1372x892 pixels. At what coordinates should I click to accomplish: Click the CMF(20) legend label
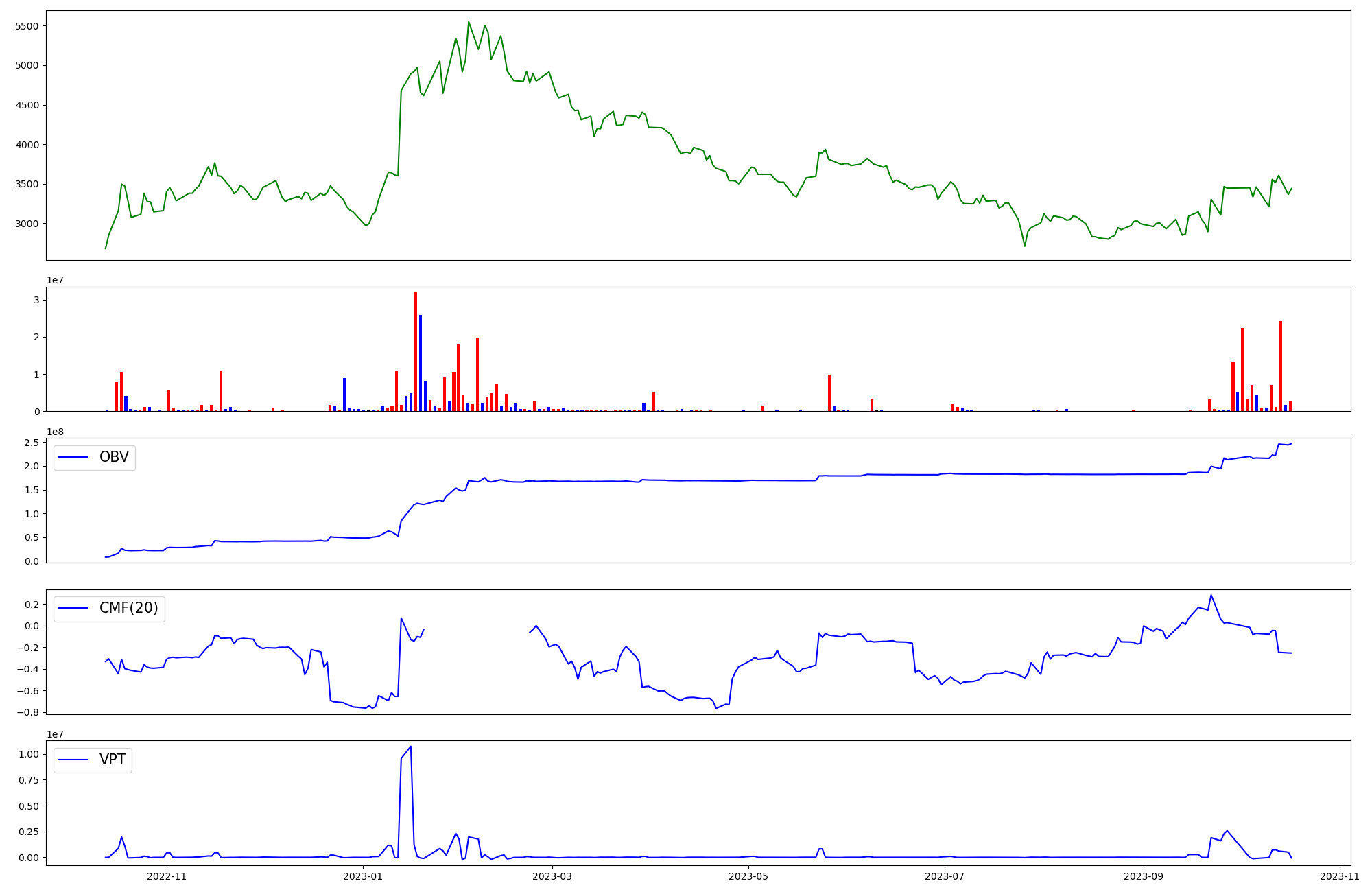point(128,608)
